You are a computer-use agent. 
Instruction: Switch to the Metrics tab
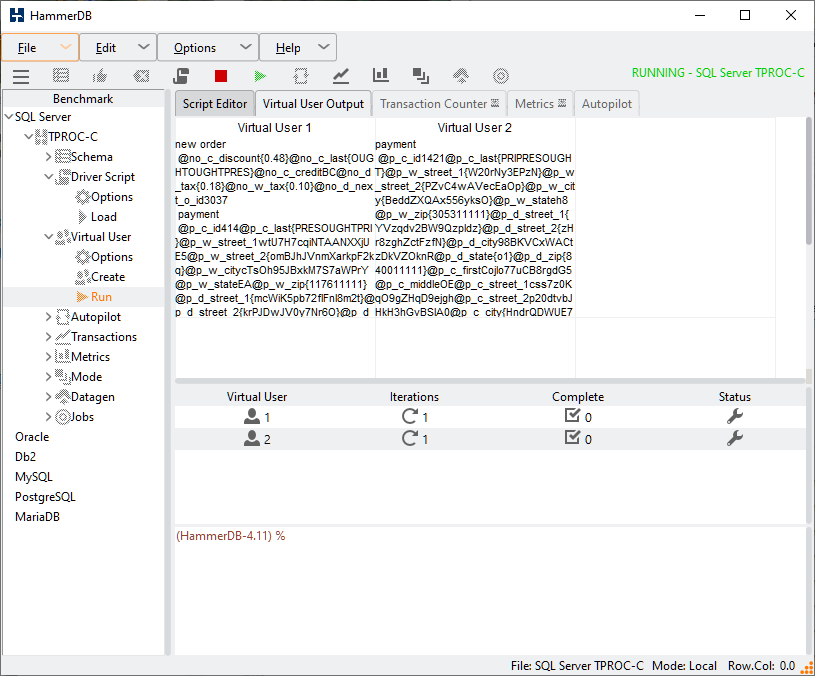(540, 104)
